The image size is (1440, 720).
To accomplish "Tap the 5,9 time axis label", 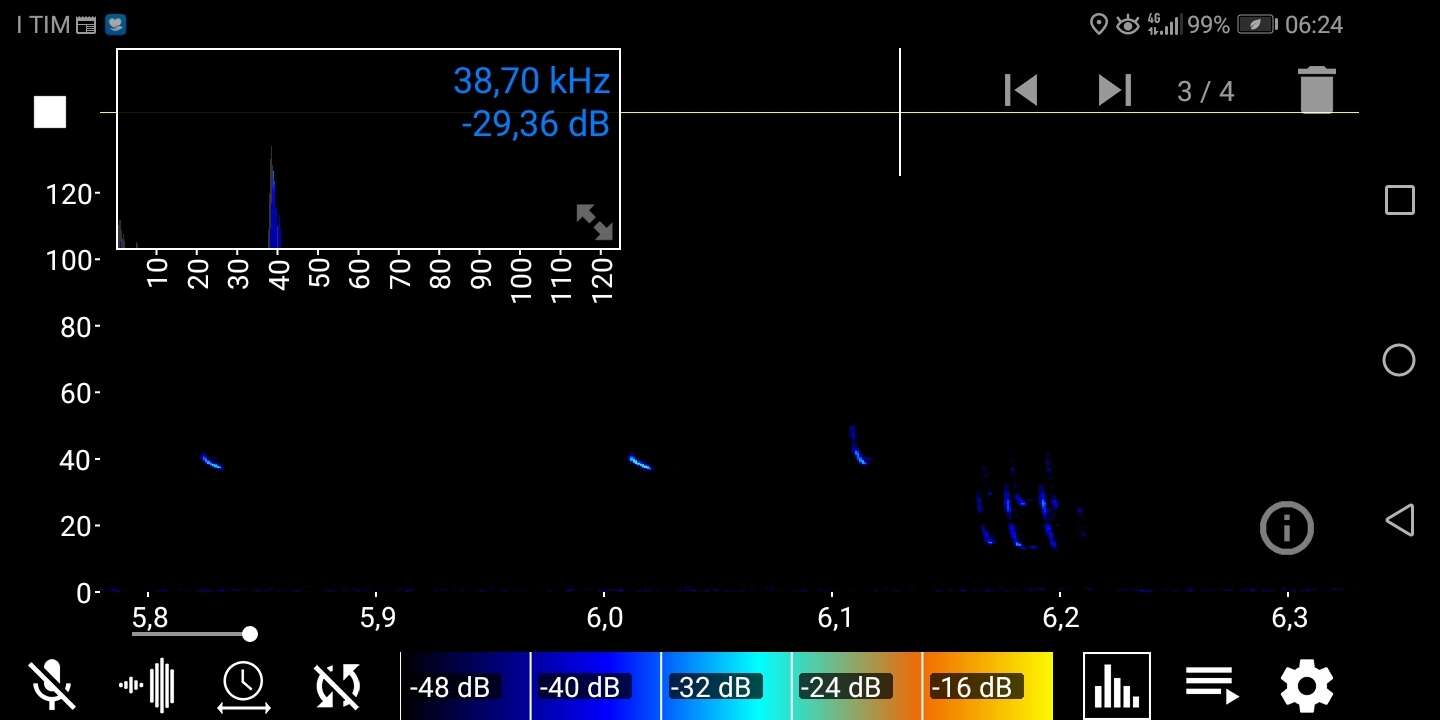I will (377, 618).
